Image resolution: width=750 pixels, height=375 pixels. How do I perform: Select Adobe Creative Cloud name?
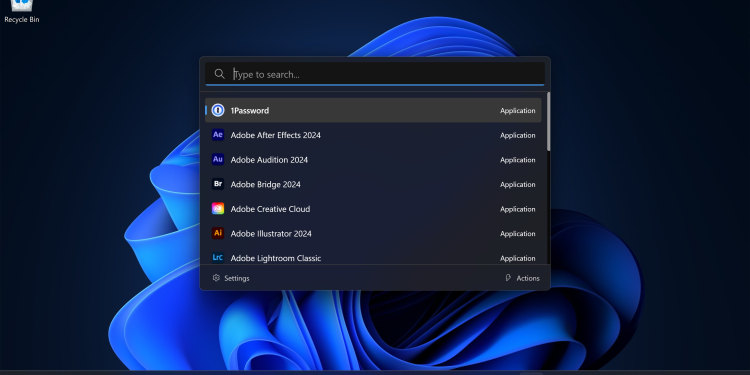point(270,209)
